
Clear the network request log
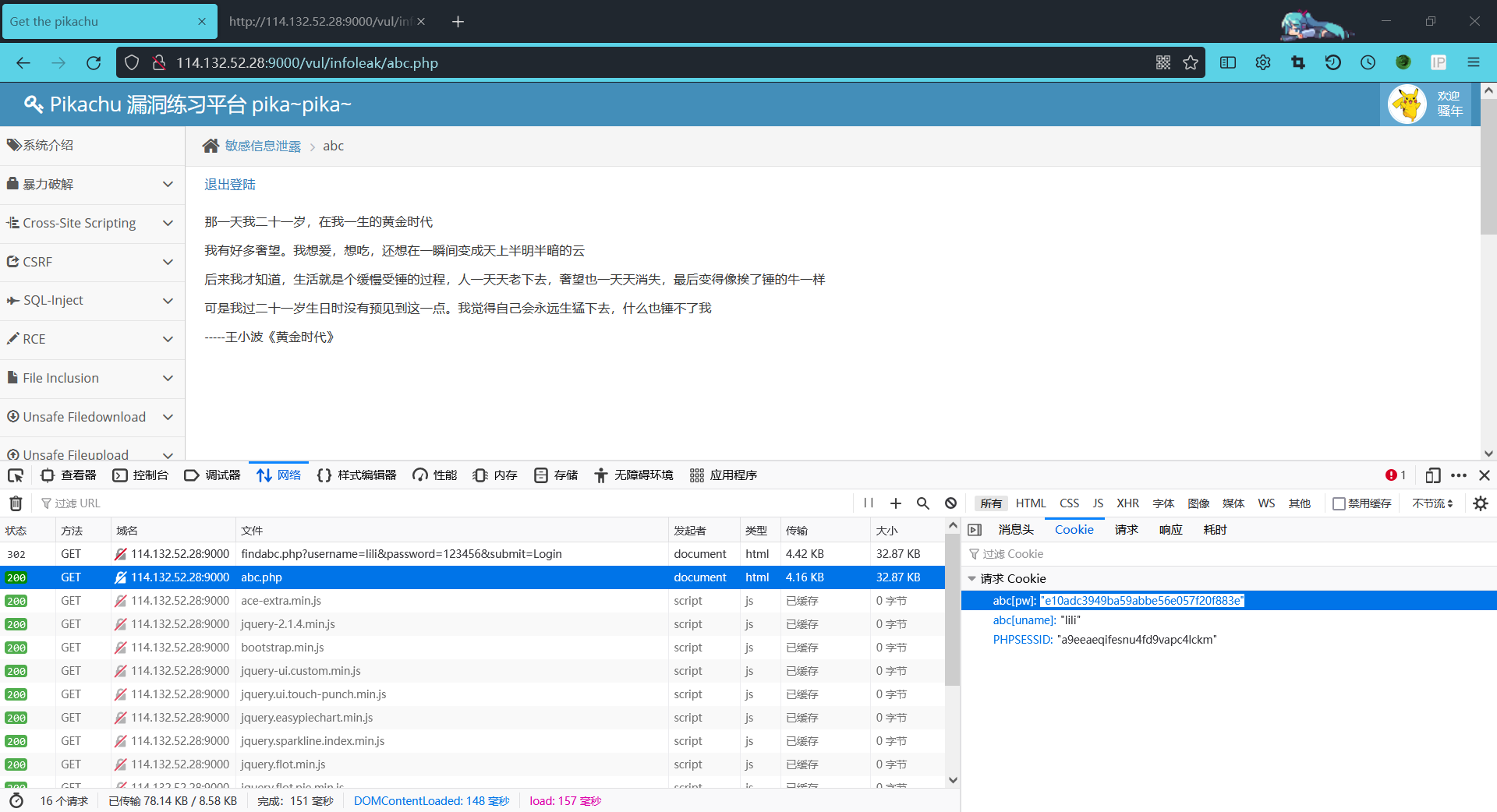click(16, 503)
